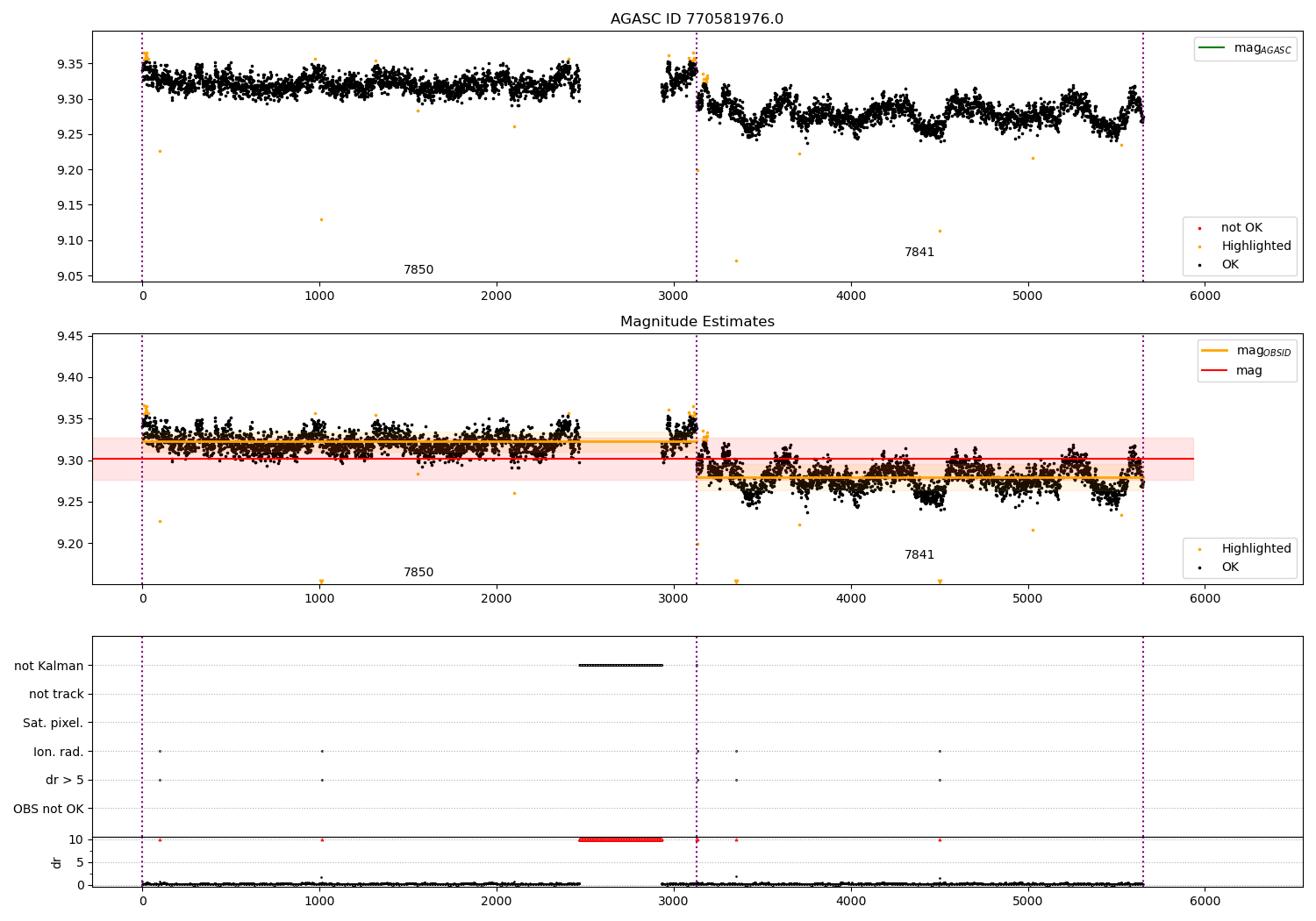Click the '4000' x-tick of the bottom plot
This screenshot has width=1316, height=921.
click(x=851, y=901)
